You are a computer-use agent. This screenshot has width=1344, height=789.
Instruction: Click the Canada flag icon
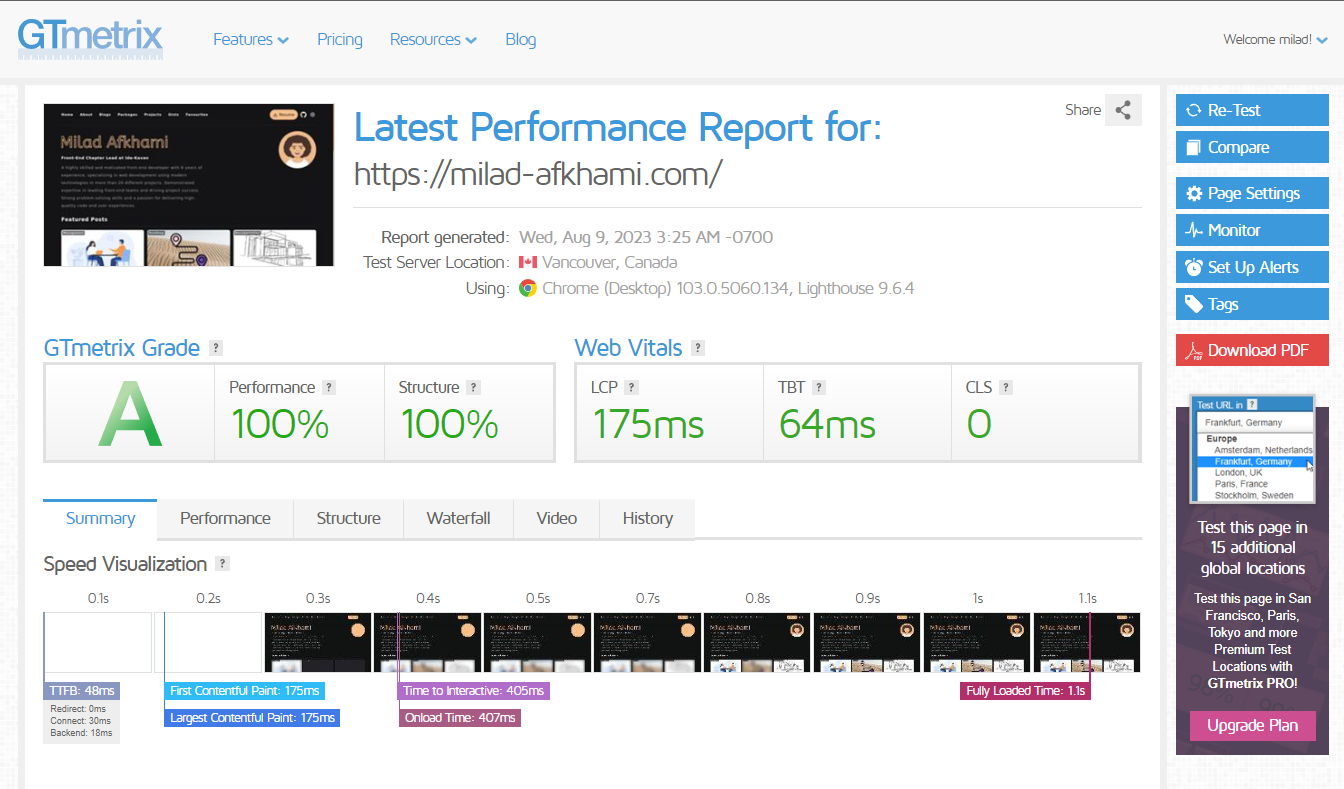pyautogui.click(x=528, y=262)
